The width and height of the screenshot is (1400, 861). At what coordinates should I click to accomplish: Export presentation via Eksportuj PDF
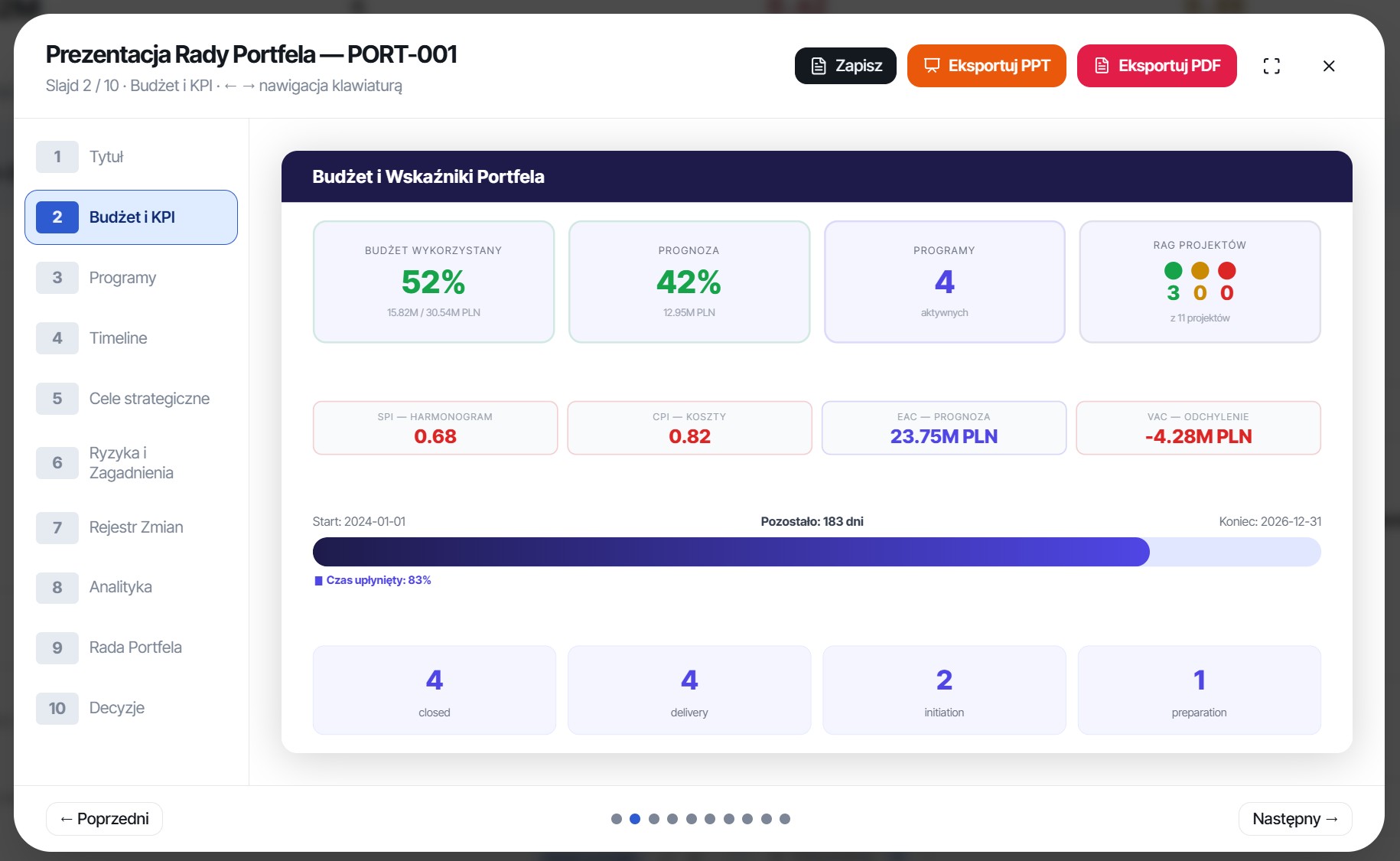(1157, 66)
